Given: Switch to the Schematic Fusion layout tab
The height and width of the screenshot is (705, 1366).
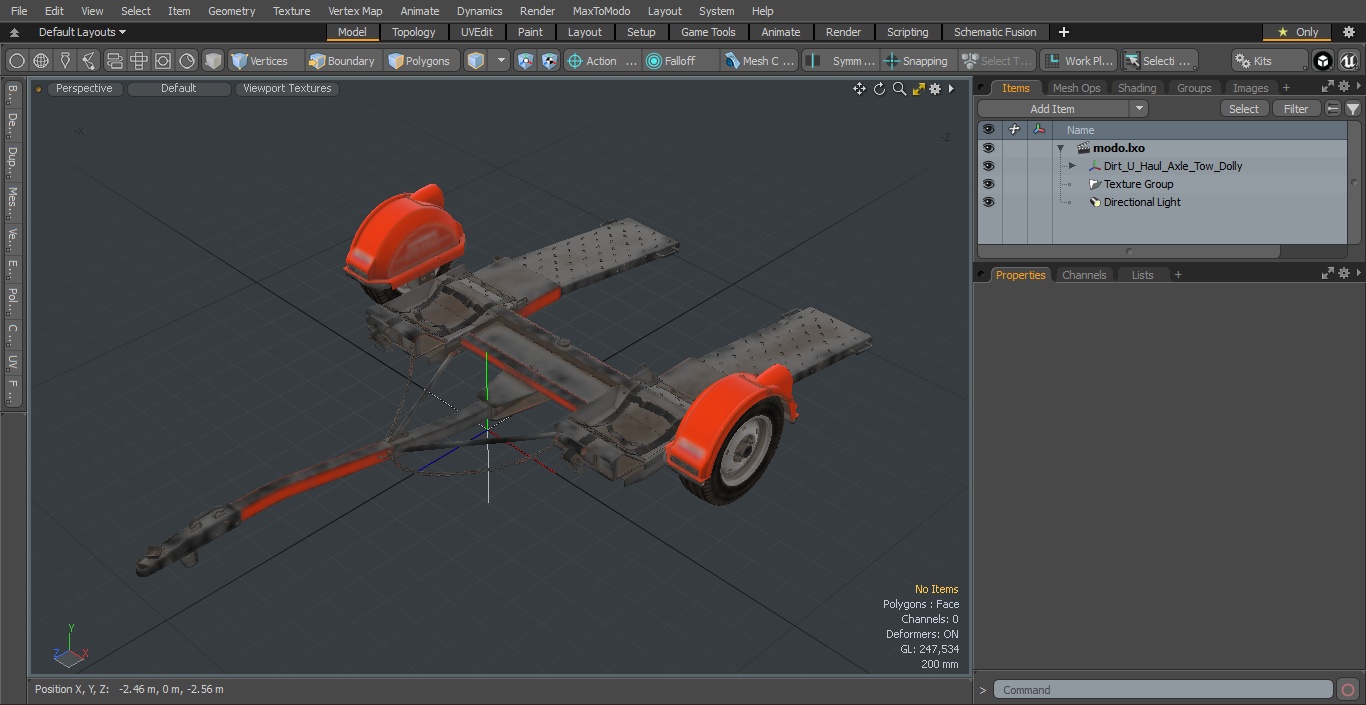Looking at the screenshot, I should point(995,32).
